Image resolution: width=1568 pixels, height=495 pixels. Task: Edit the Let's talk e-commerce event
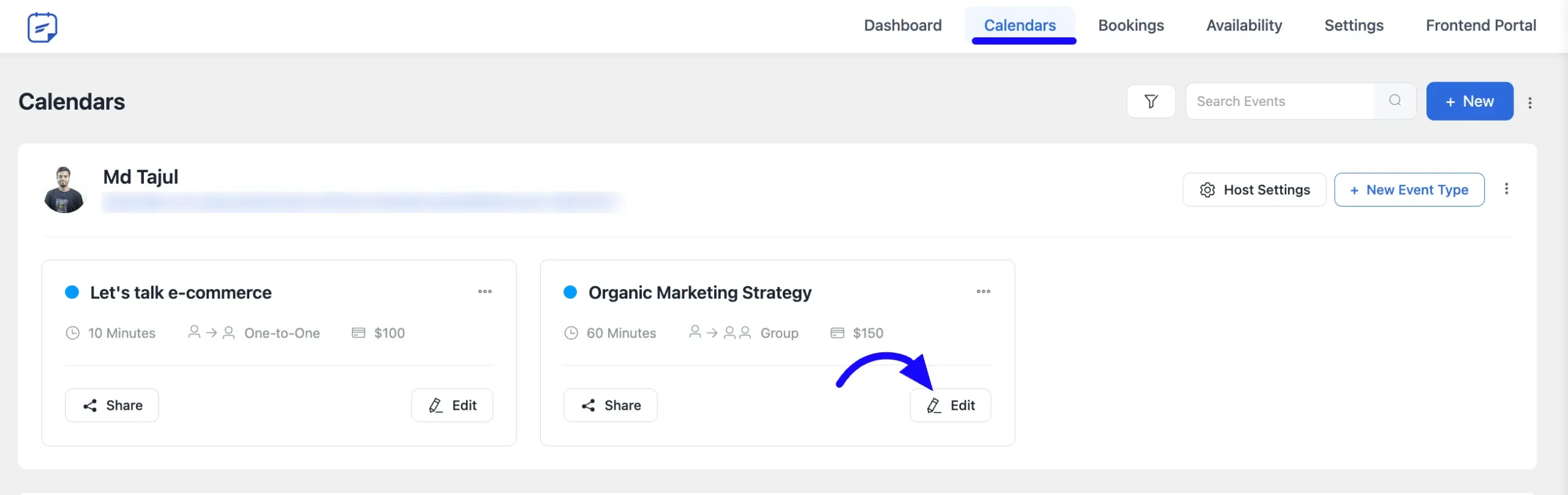pos(452,405)
